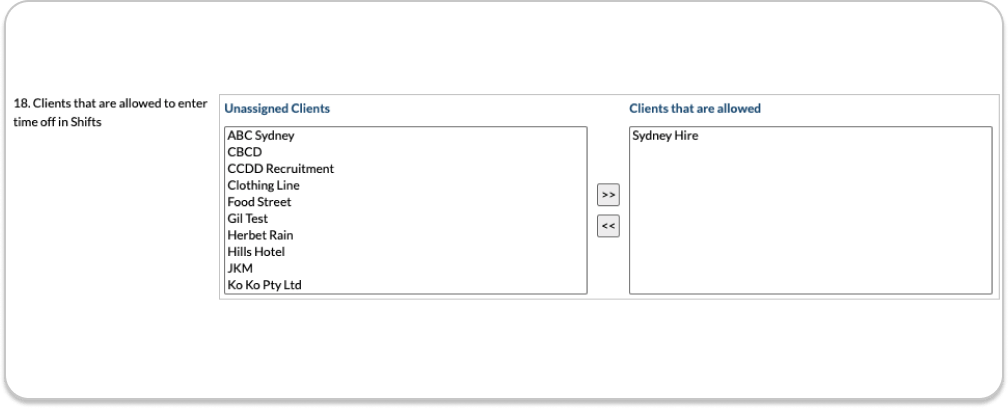
Task: Select ABC Sydney in Unassigned Clients
Action: (260, 136)
